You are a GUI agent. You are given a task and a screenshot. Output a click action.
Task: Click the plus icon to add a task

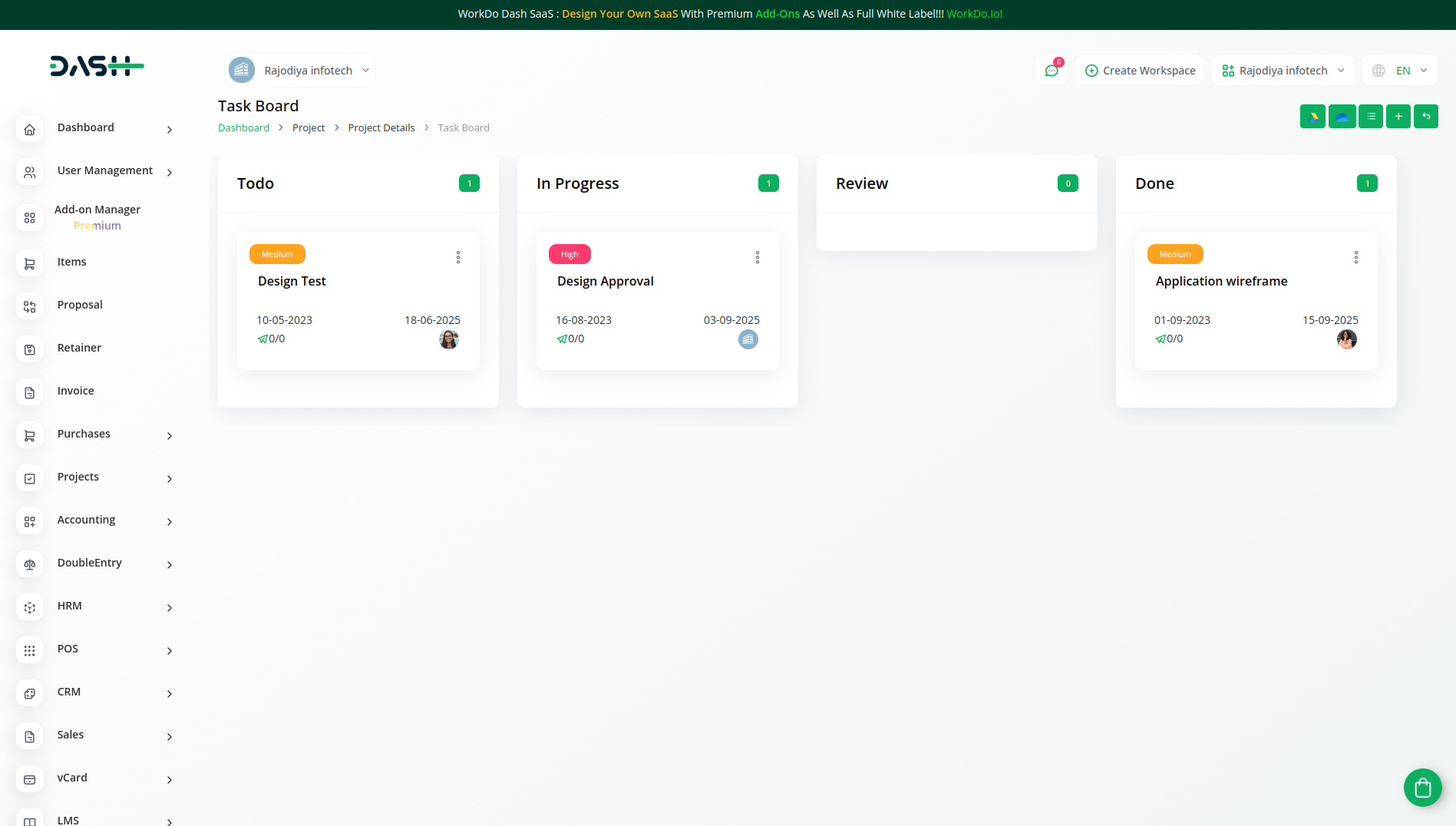coord(1398,116)
